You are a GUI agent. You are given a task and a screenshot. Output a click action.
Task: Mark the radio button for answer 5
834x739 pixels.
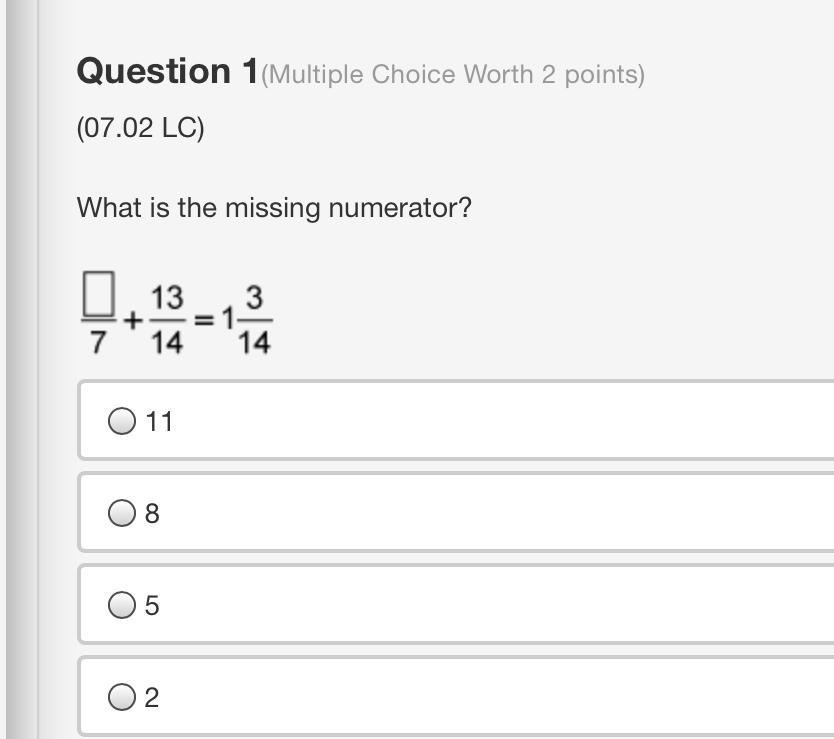122,605
